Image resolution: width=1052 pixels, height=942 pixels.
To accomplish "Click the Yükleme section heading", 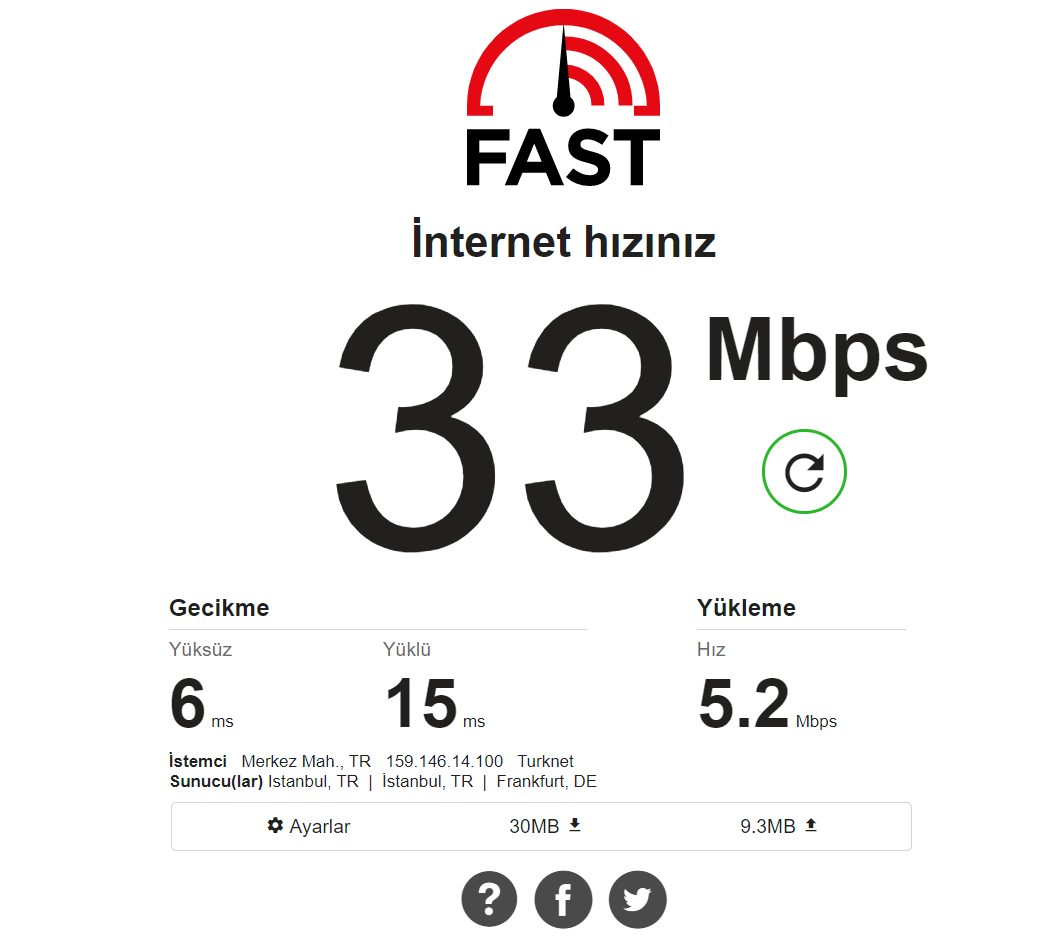I will 746,607.
